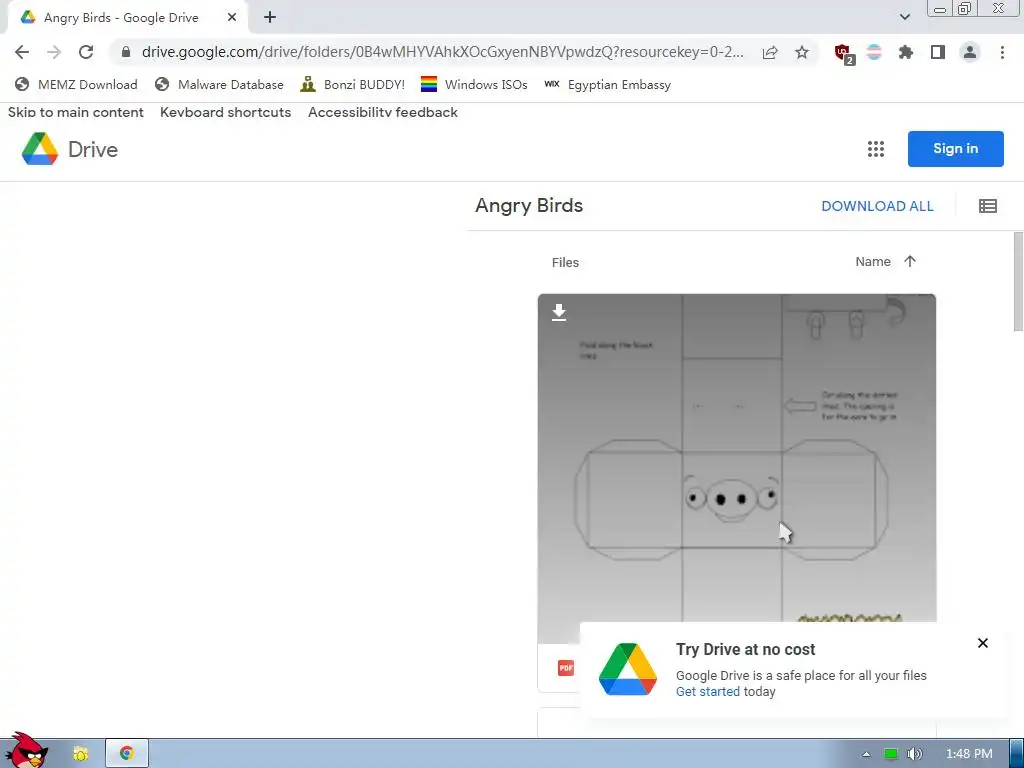Click the Show desktop button
Image resolution: width=1024 pixels, height=768 pixels.
click(x=1016, y=754)
